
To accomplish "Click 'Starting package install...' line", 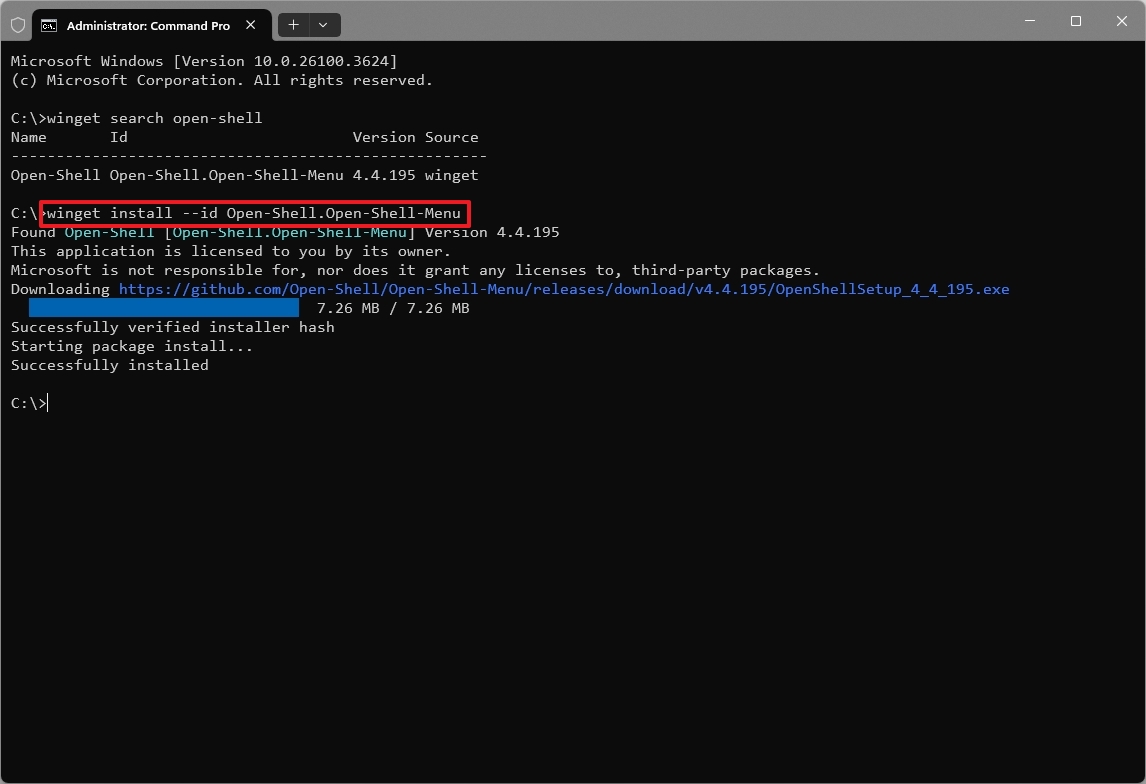I will 132,346.
